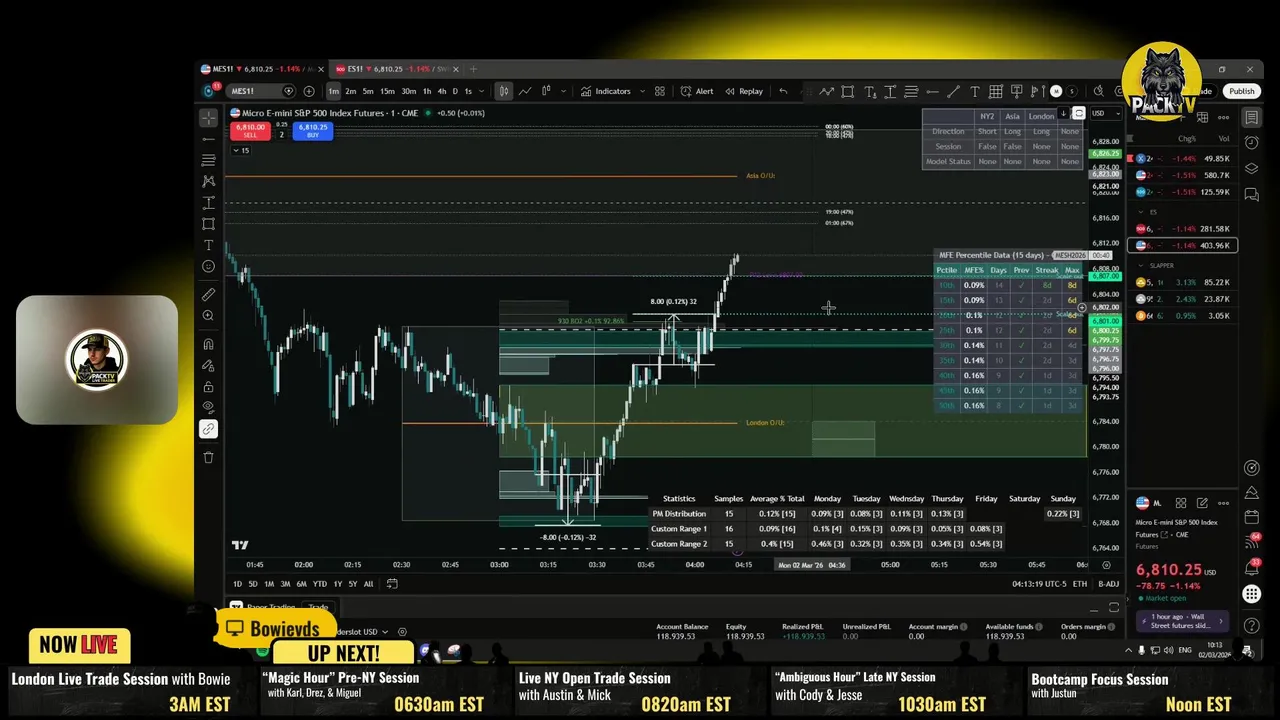Start bar Replay mode
Viewport: 1280px width, 720px height.
(x=744, y=91)
